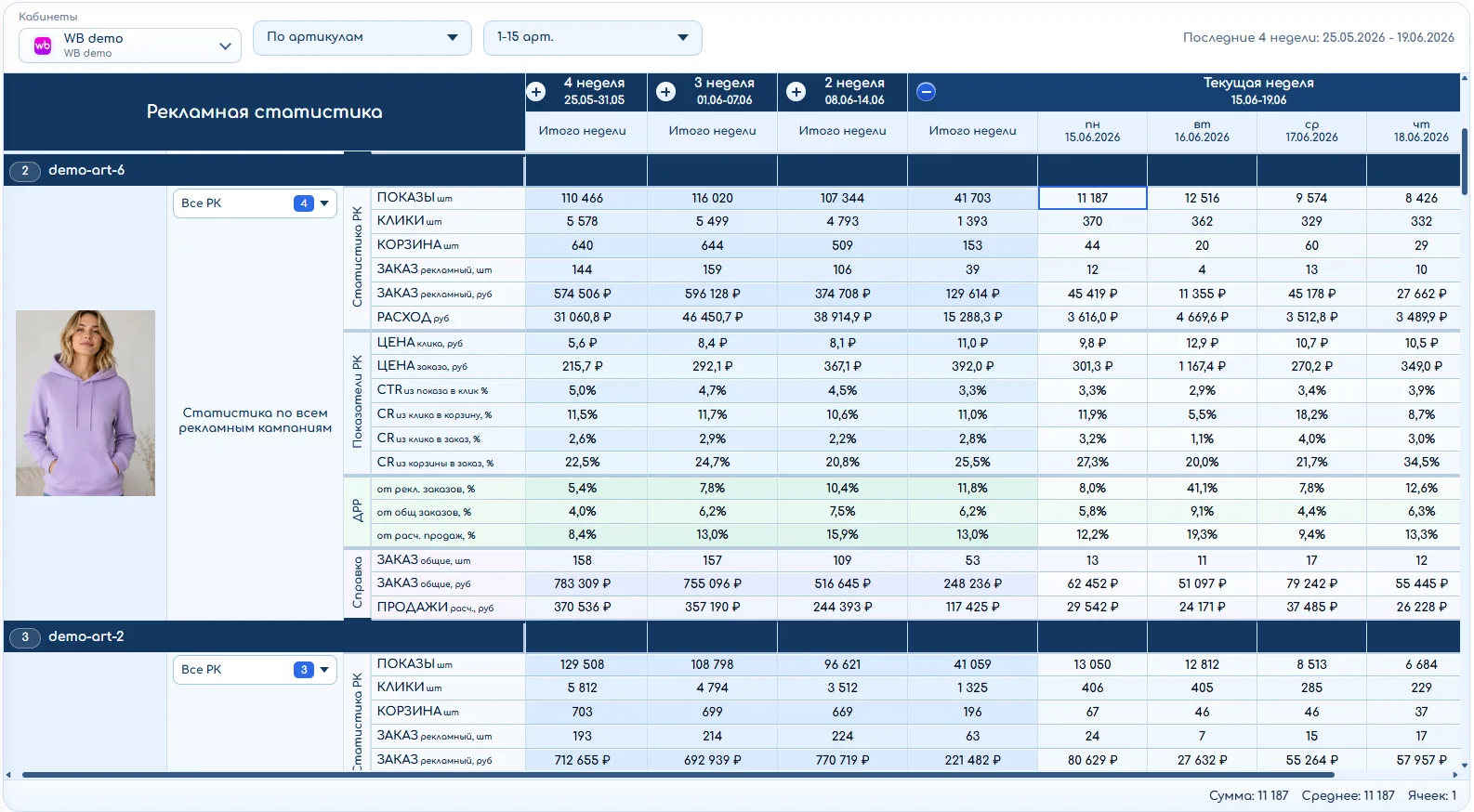The image size is (1474, 812).
Task: Collapse Текущая неделя with minus icon
Action: pyautogui.click(x=927, y=92)
